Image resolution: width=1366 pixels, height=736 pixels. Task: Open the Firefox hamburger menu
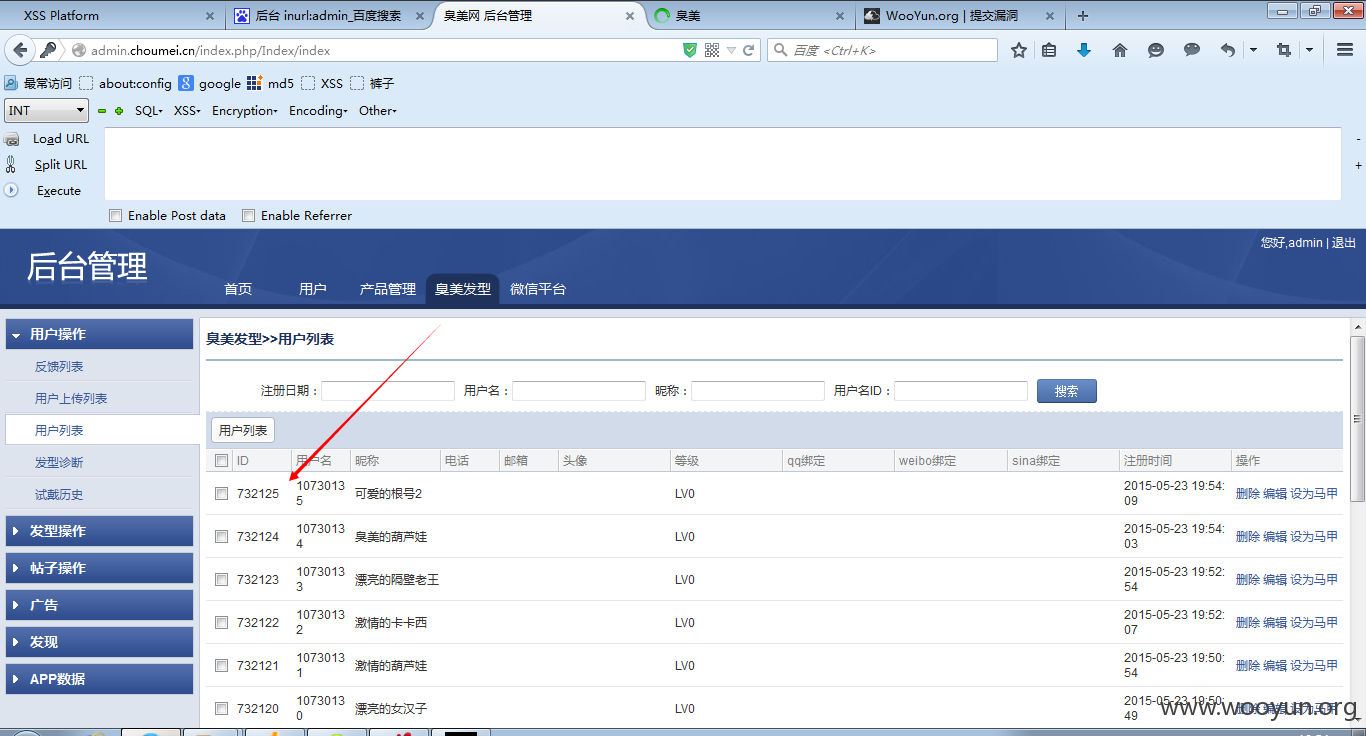1345,50
